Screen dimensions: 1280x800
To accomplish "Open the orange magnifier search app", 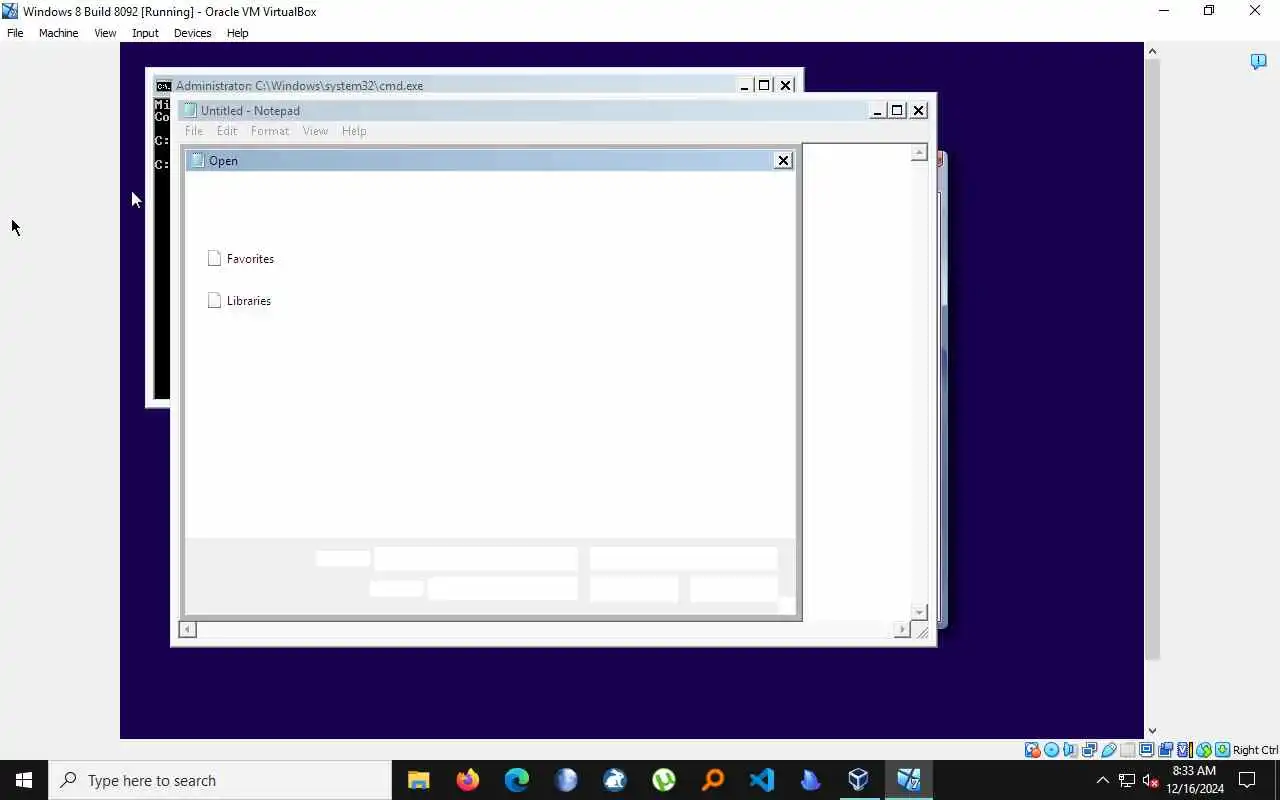I will (x=712, y=780).
